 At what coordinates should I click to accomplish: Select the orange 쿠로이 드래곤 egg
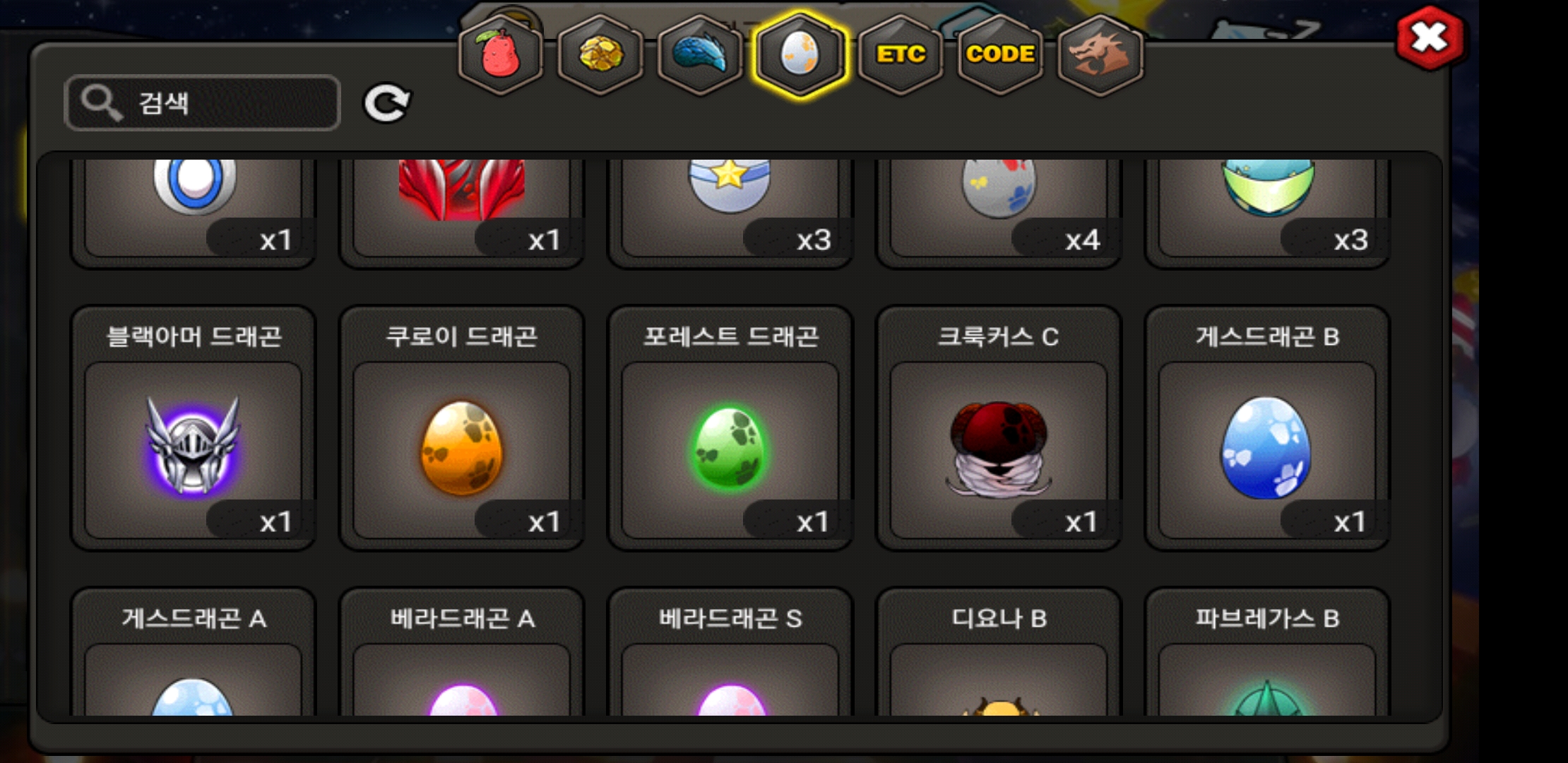pos(461,428)
